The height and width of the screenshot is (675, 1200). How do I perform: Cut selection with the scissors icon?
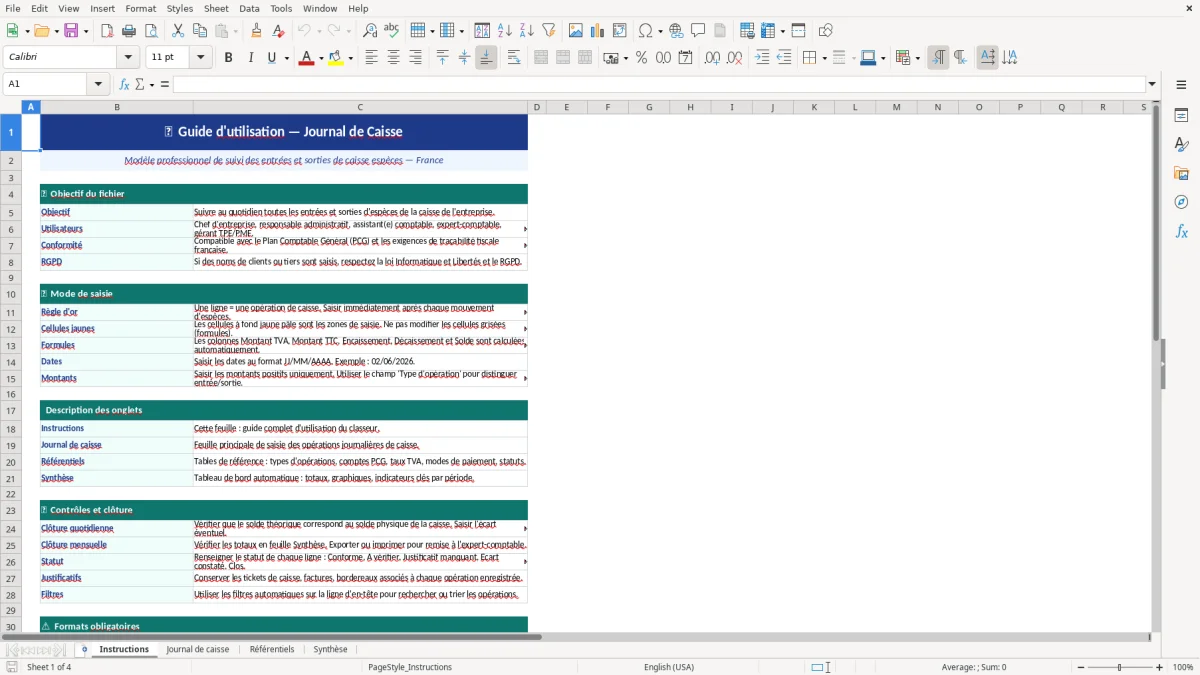tap(178, 31)
